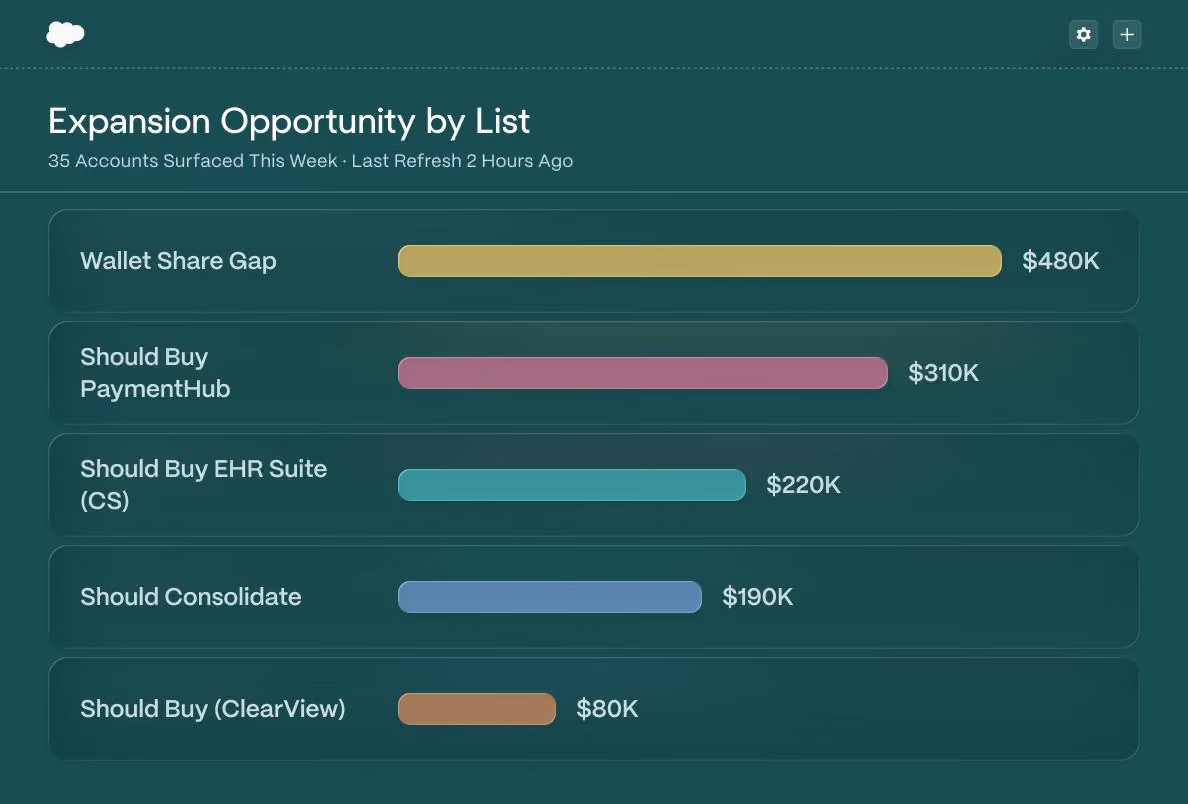Click the plus add button

(1127, 34)
